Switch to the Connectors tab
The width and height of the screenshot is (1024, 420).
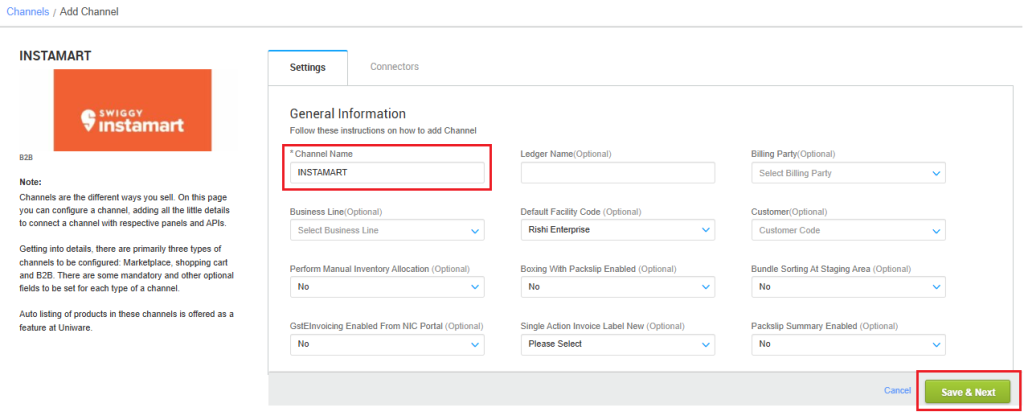point(394,67)
